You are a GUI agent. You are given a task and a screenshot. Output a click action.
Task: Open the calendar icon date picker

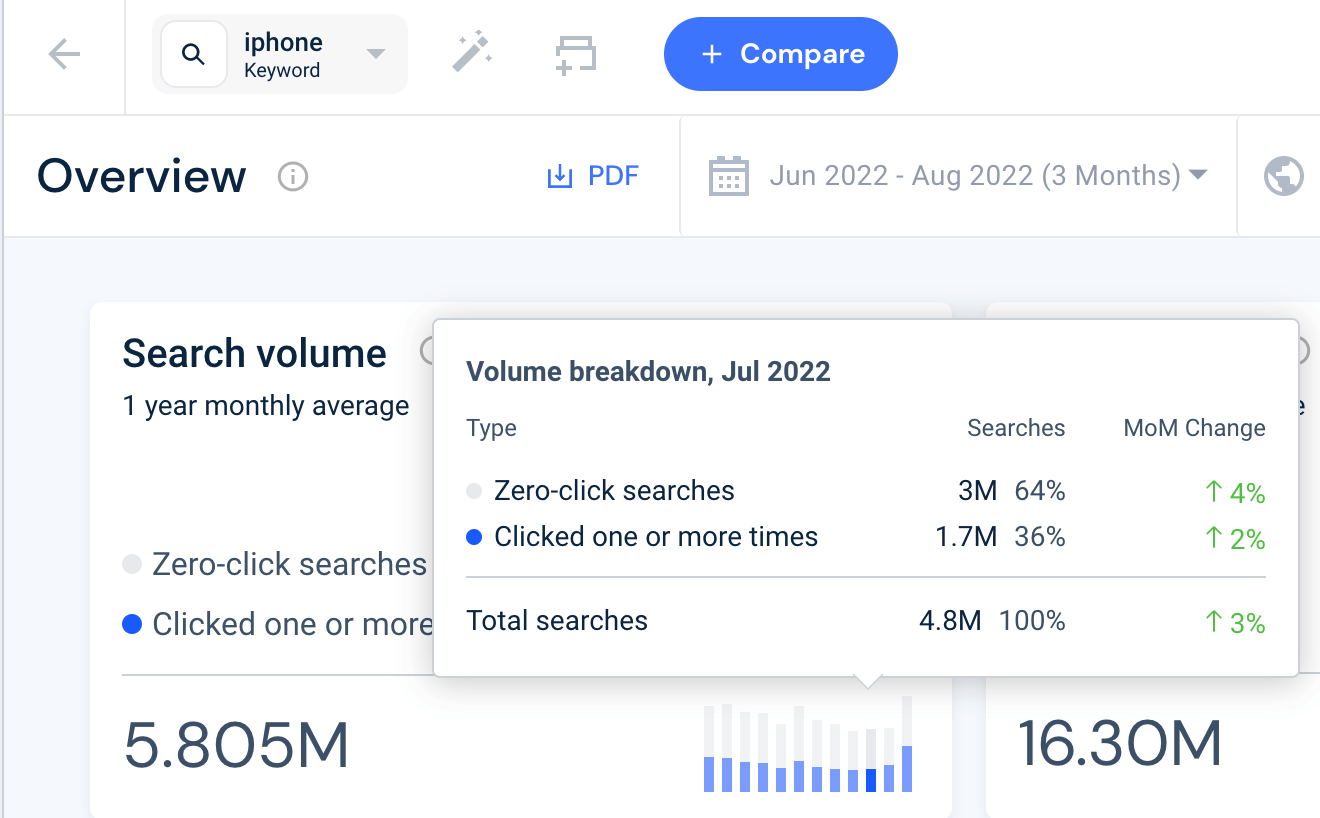[x=729, y=176]
